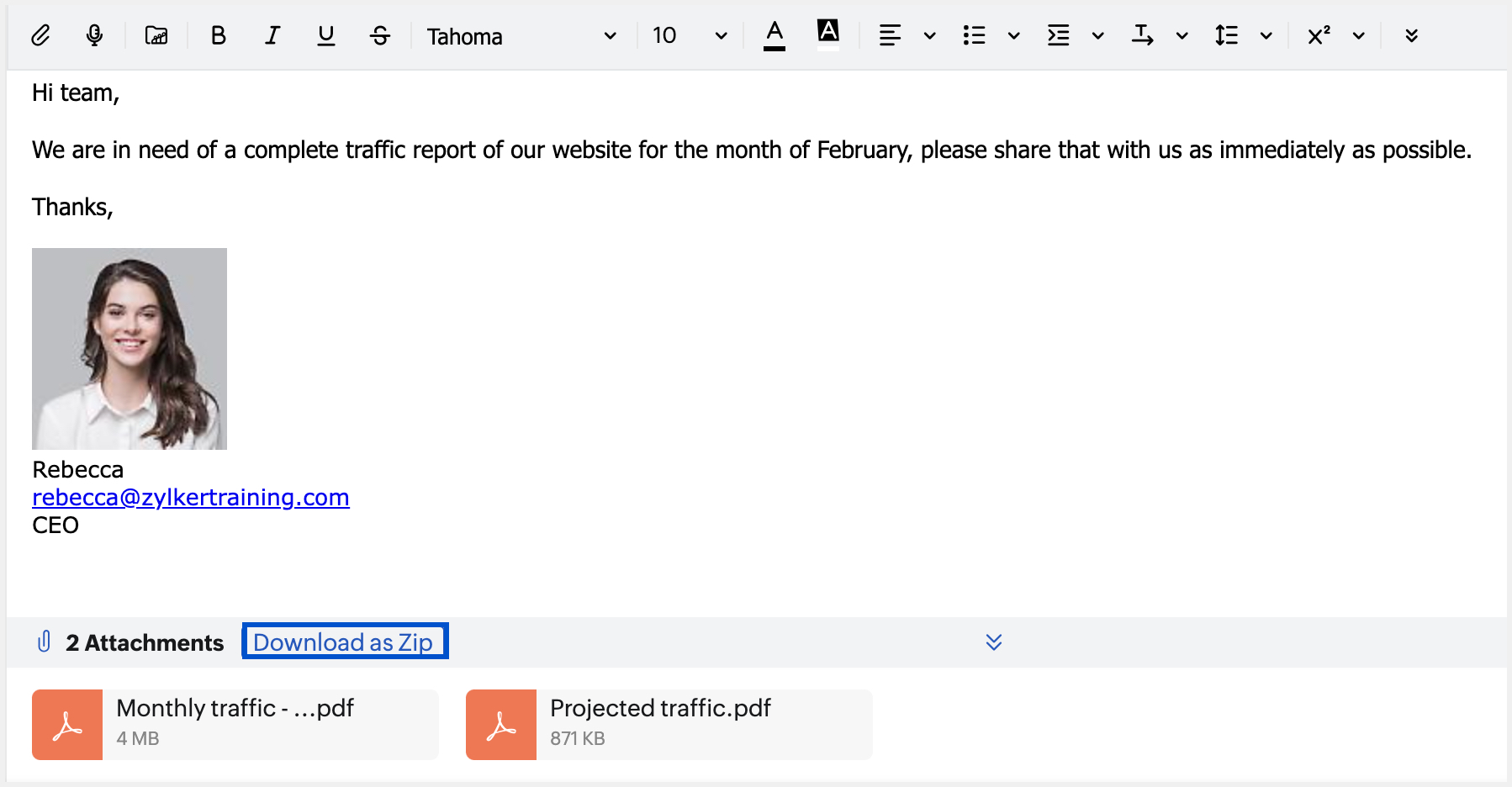1512x787 pixels.
Task: Open rebecca@zylkertraining.com email link
Action: pos(191,498)
